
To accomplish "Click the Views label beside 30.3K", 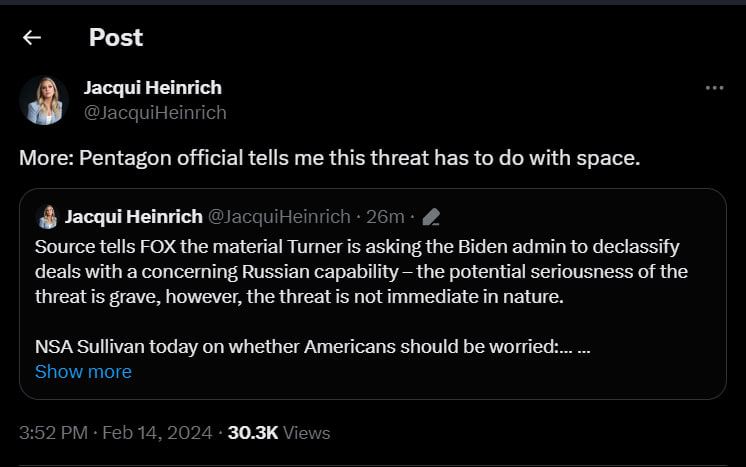I will (307, 433).
